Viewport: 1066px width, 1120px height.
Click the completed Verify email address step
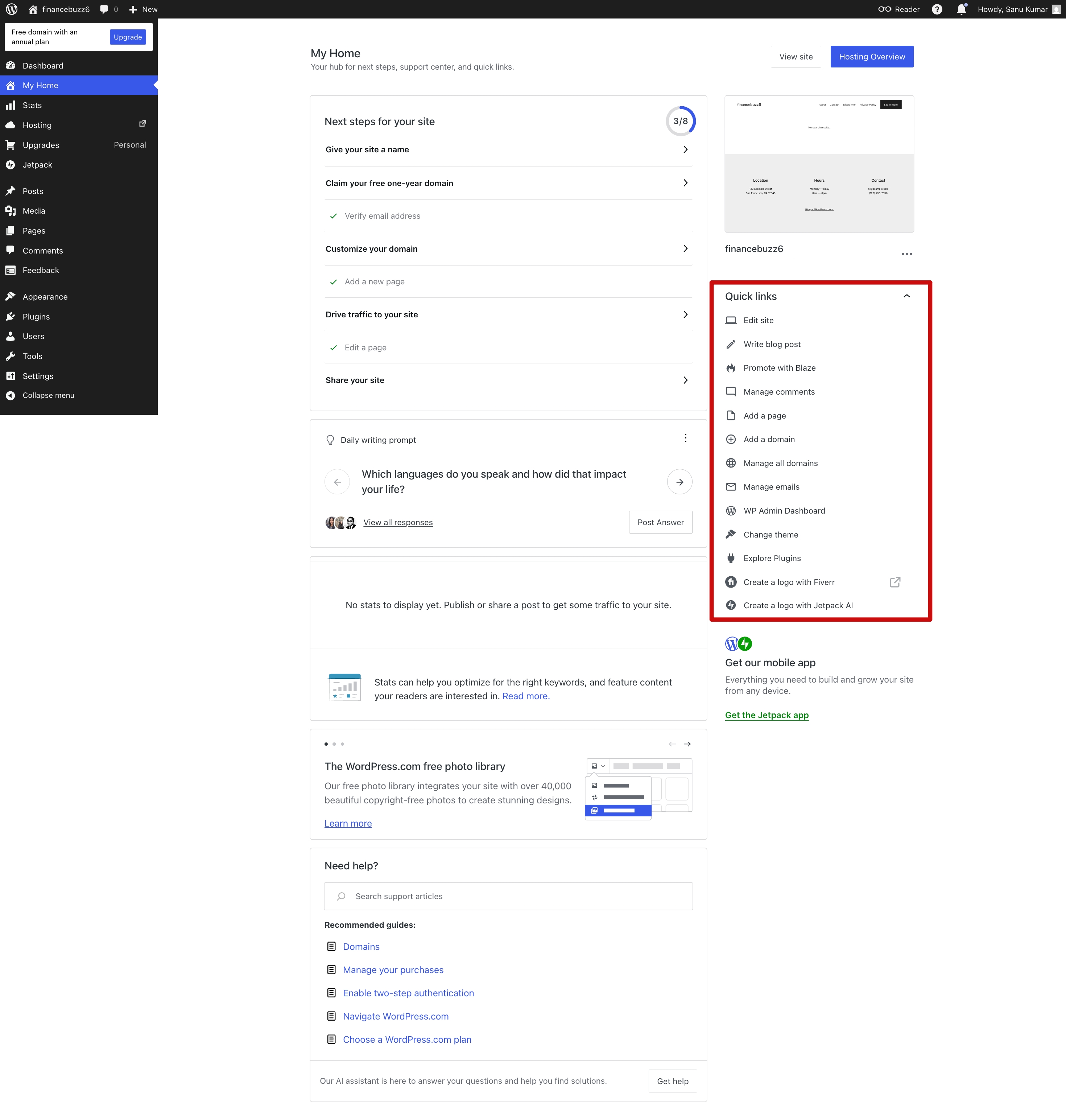click(x=508, y=216)
